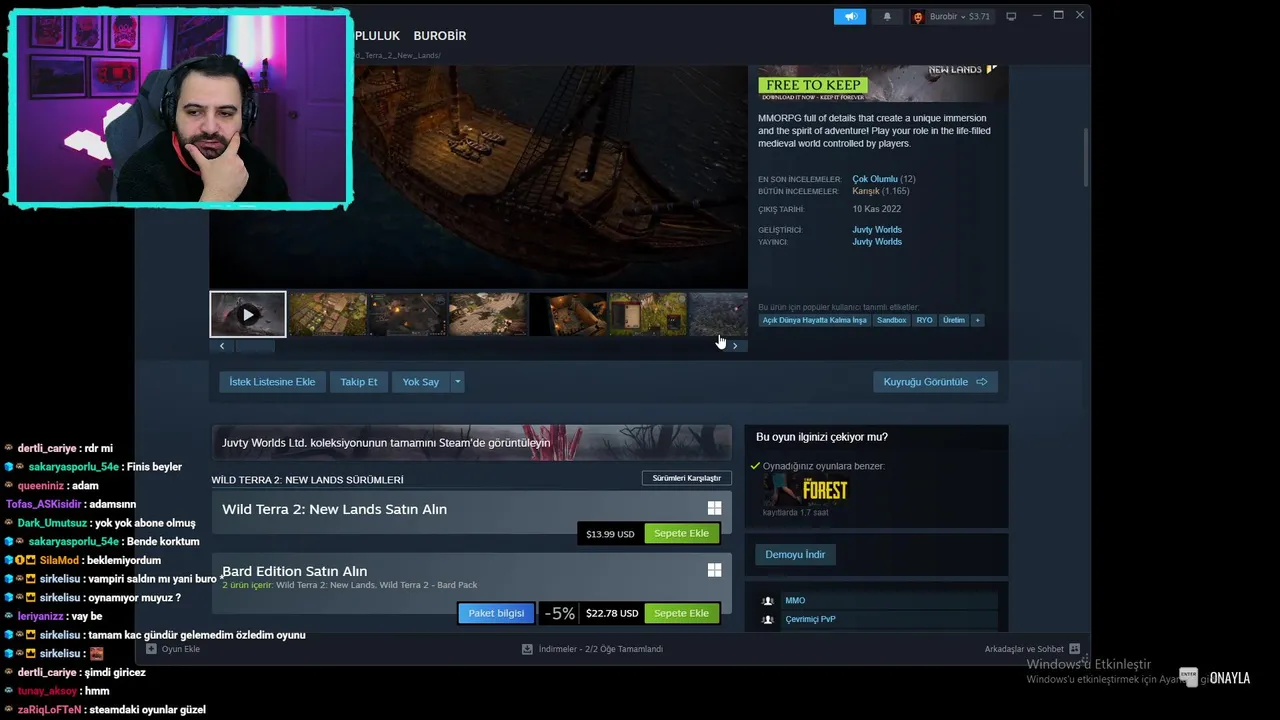Open Çok Olumlu recent reviews link
1280x720 pixels.
pos(875,179)
